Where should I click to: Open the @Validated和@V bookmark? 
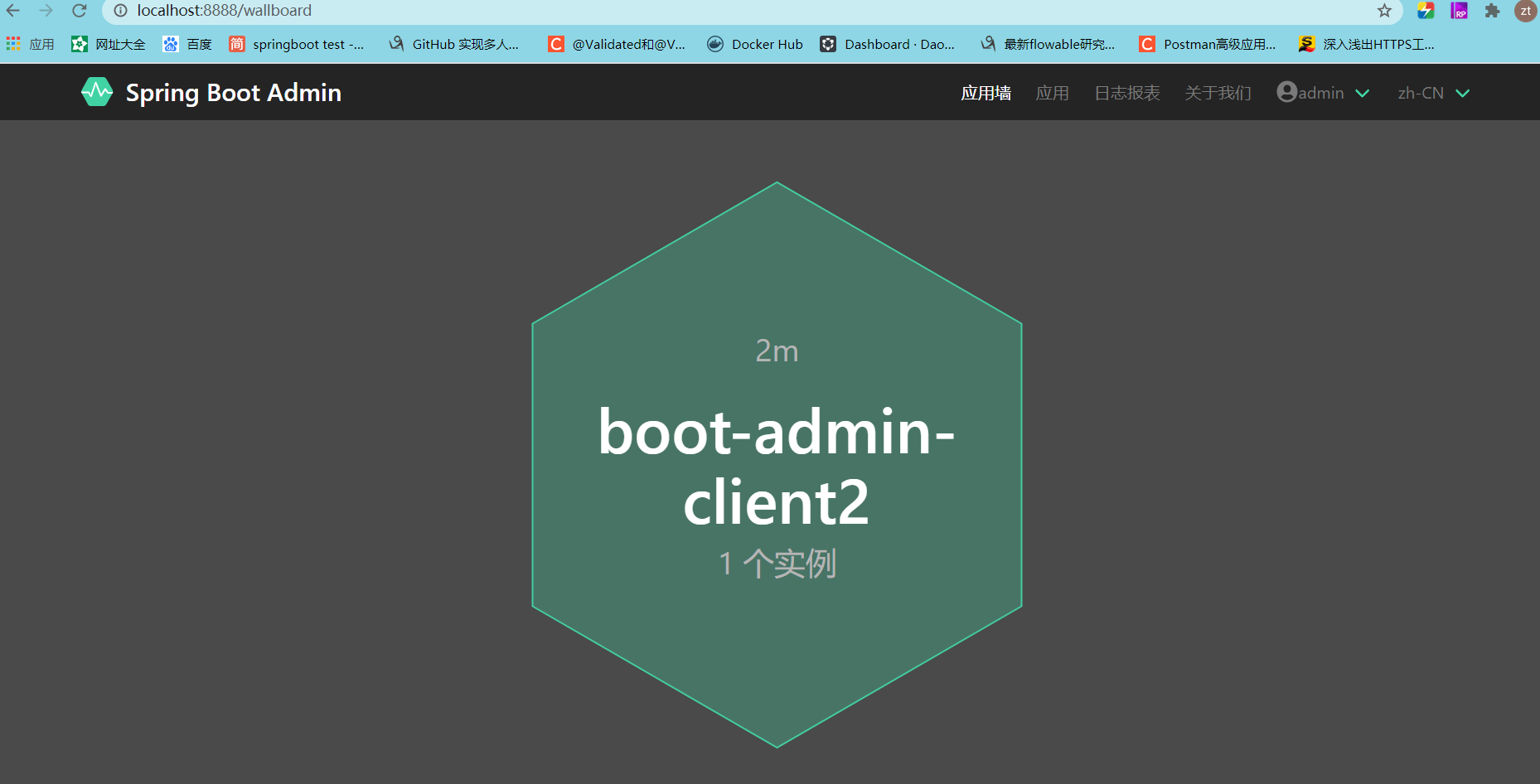[617, 44]
